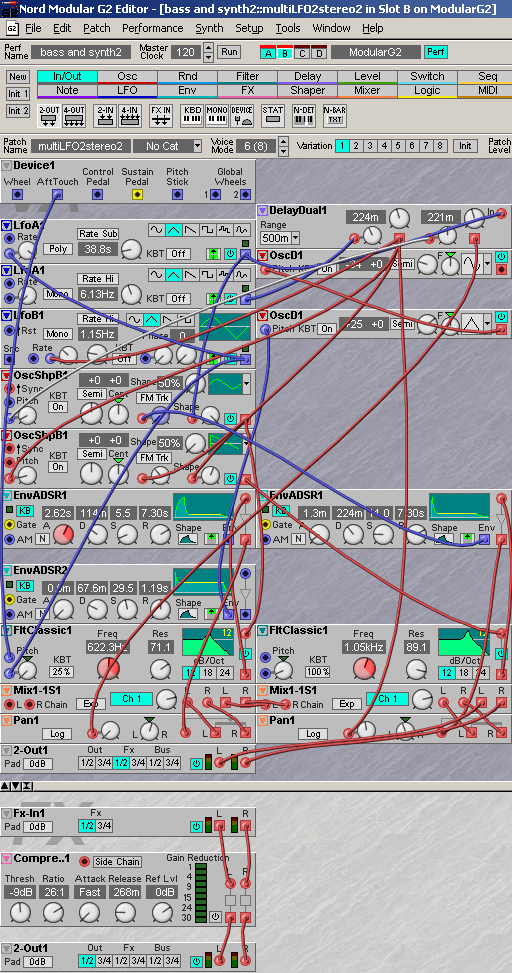512x973 pixels.
Task: Add the N-BAR TXT module icon
Action: (335, 116)
